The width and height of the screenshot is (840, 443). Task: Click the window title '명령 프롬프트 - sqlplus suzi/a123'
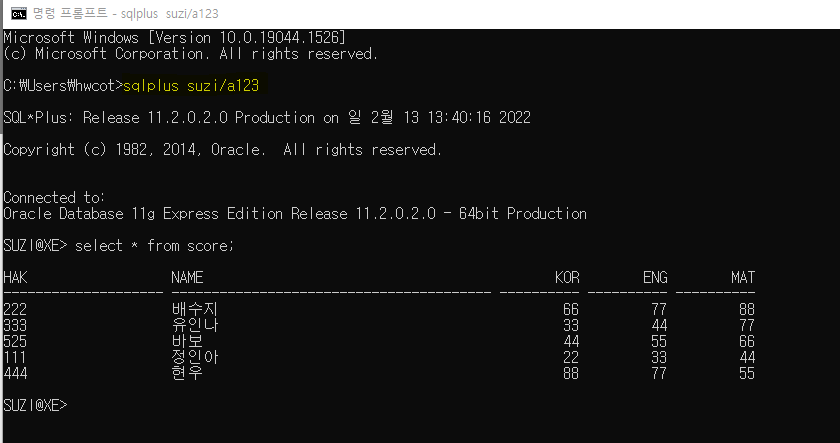tap(125, 14)
